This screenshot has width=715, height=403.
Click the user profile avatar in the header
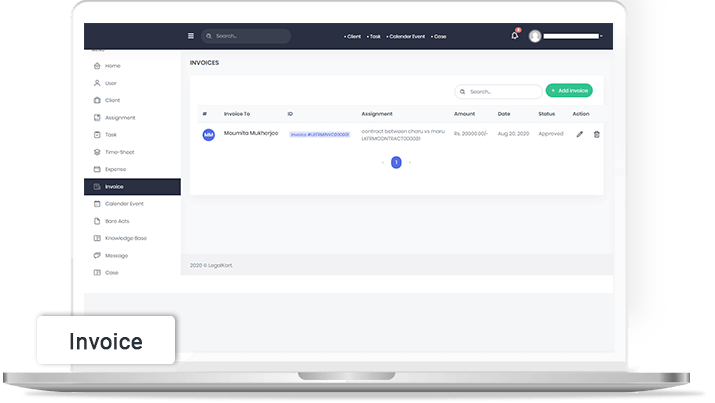point(535,36)
